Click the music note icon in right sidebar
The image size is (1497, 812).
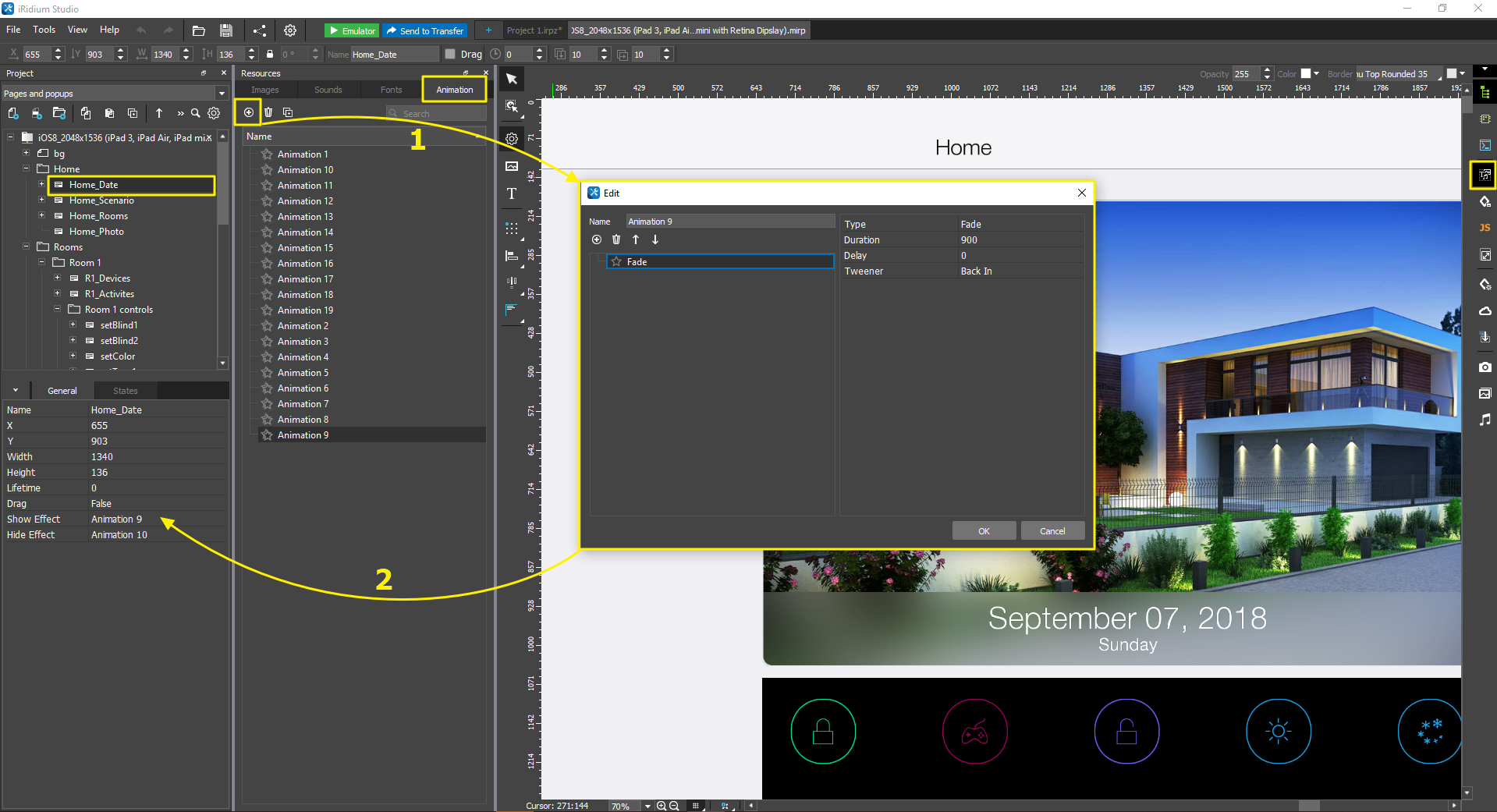pos(1485,420)
